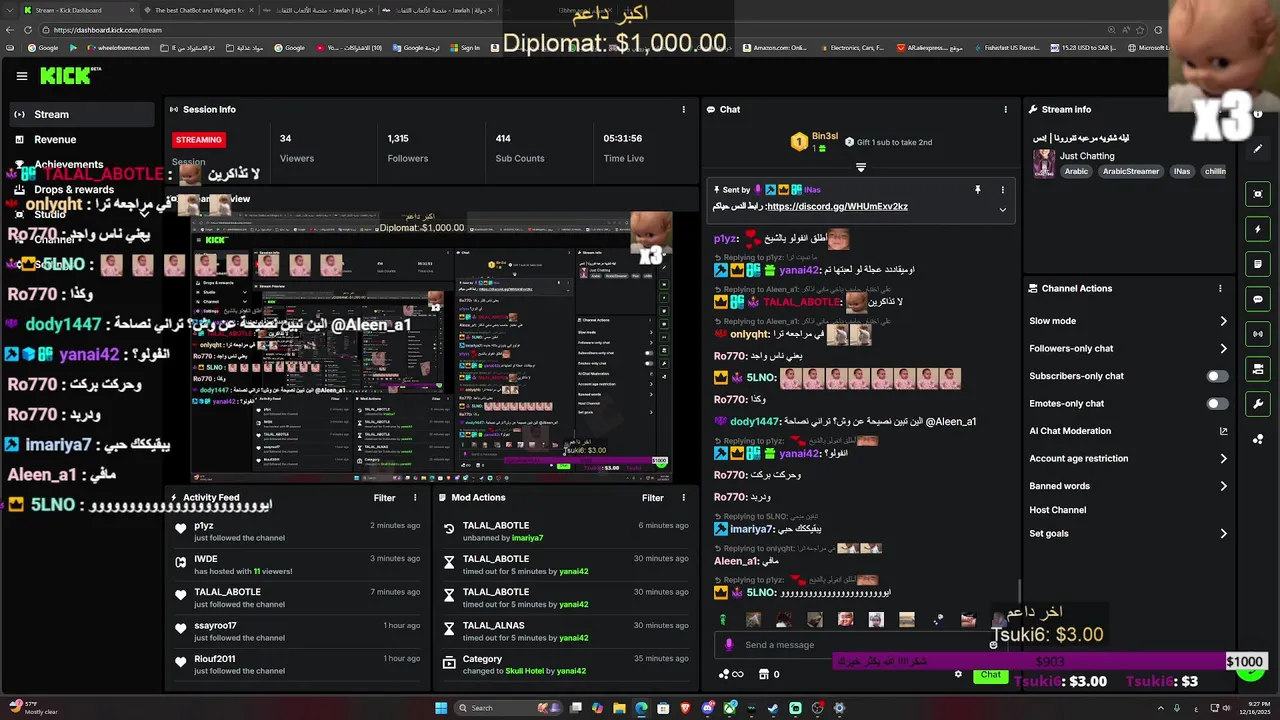Click the green Chat send button
The width and height of the screenshot is (1280, 720).
tap(990, 674)
